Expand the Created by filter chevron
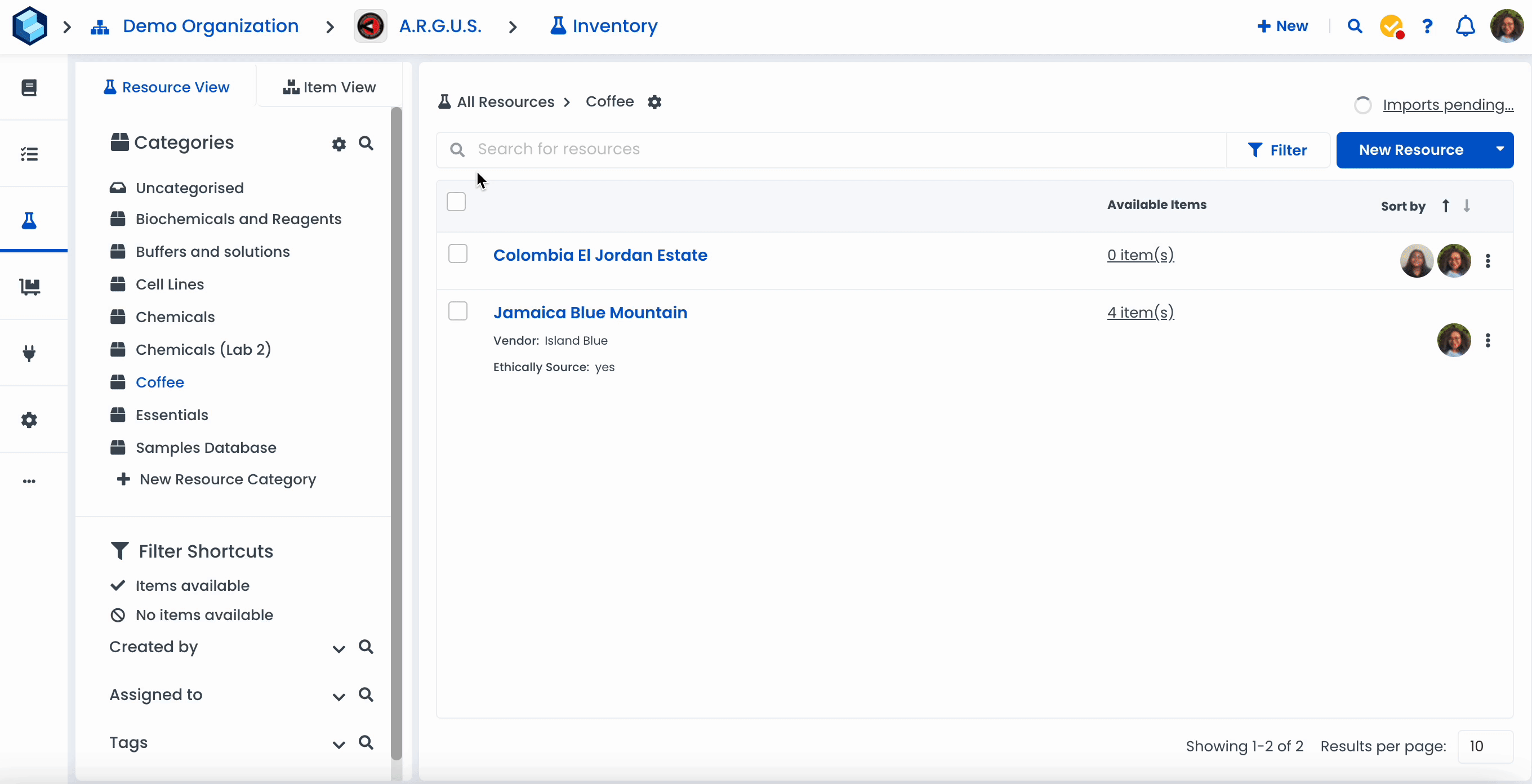1532x784 pixels. 339,648
